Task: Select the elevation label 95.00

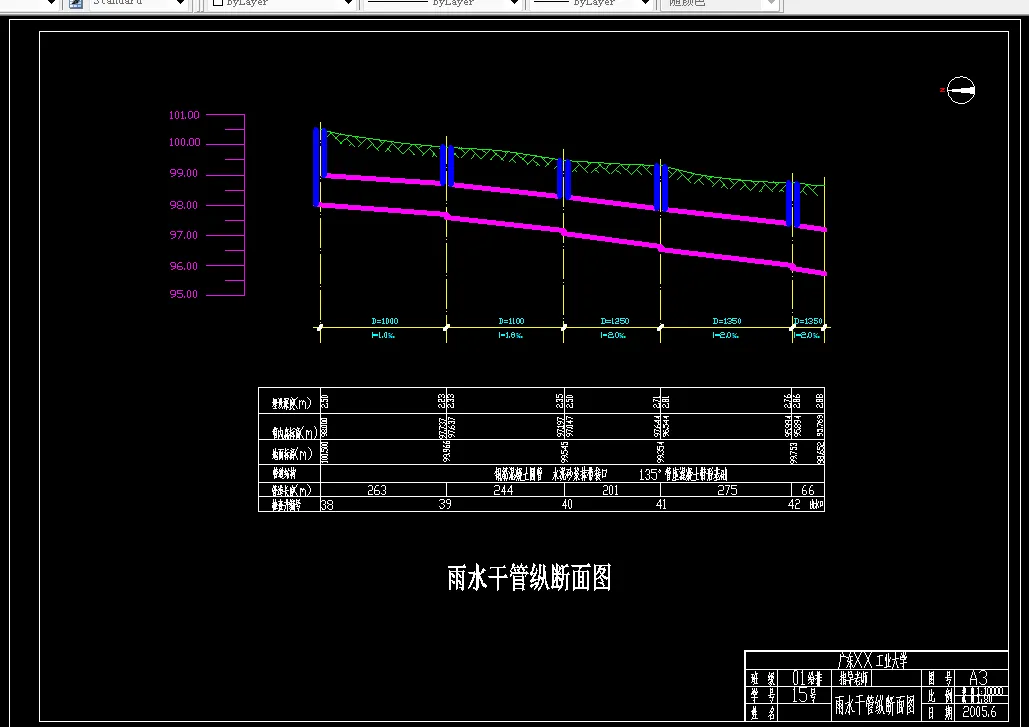Action: [182, 293]
